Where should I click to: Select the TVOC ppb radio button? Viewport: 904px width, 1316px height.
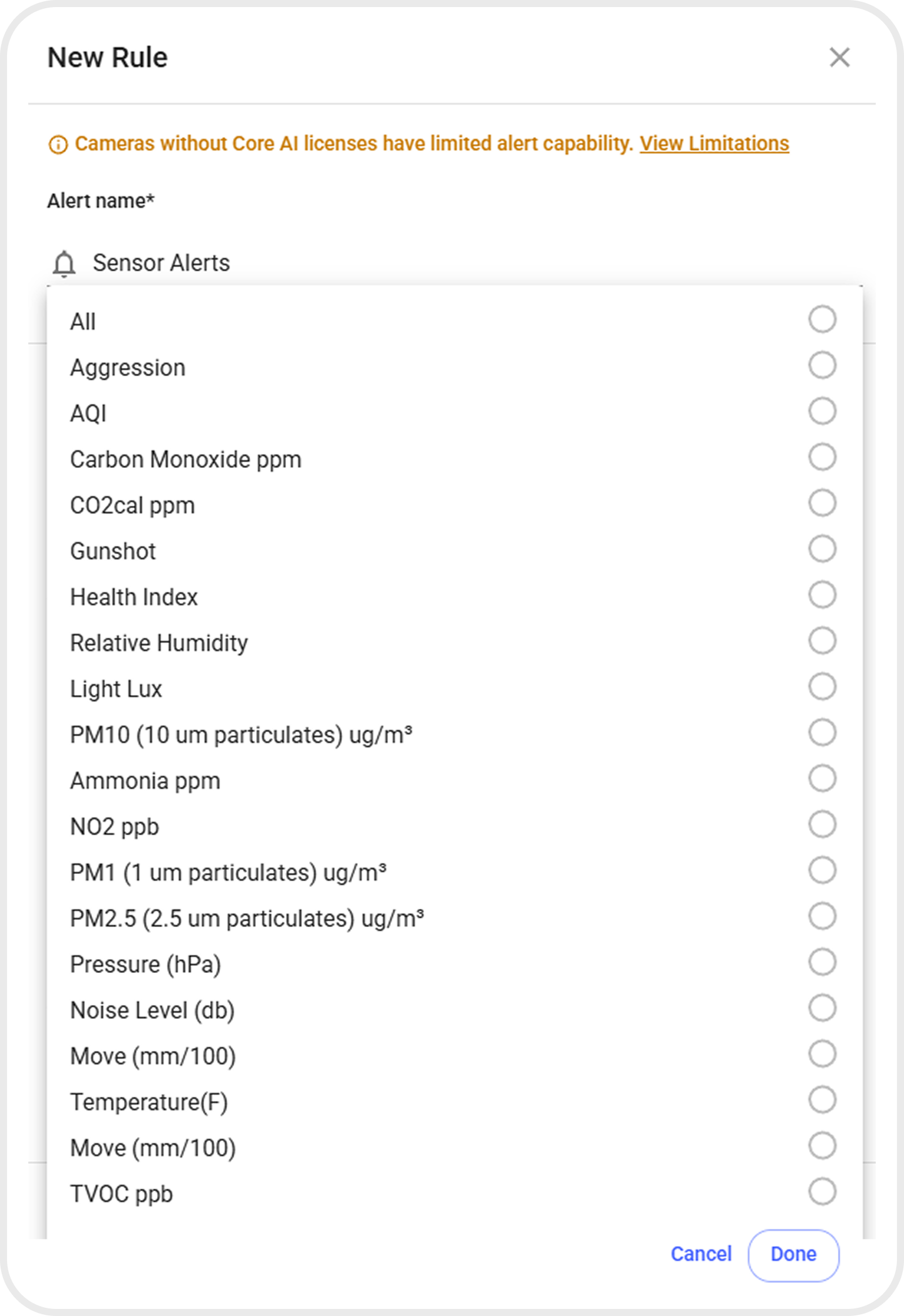click(822, 1192)
